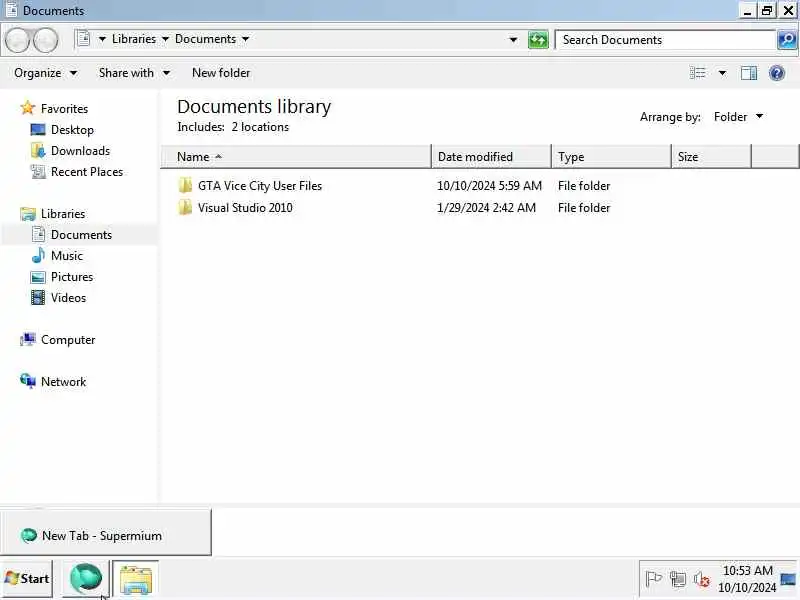Click the Forward navigation arrow button
Viewport: 800px width, 600px height.
pos(46,40)
